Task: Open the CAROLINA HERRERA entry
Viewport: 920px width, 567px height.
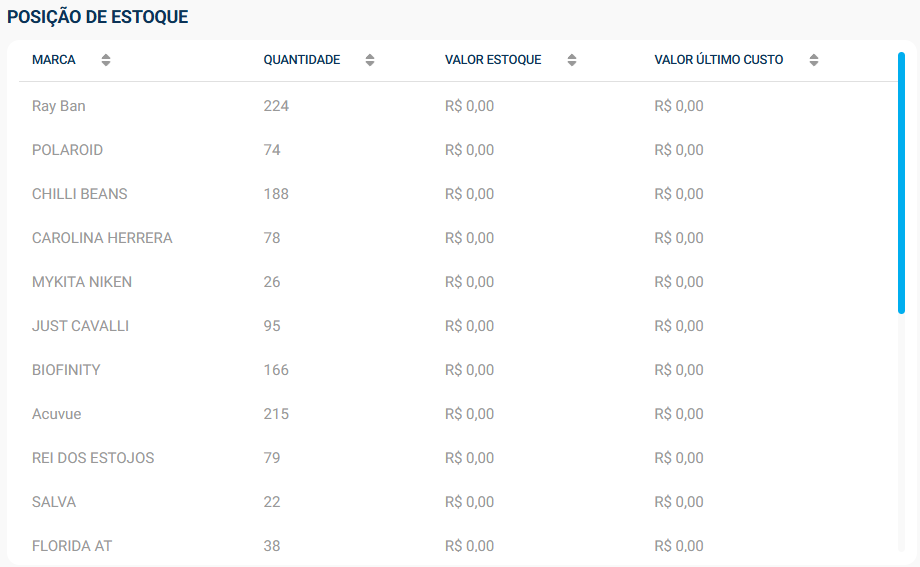Action: (x=102, y=238)
